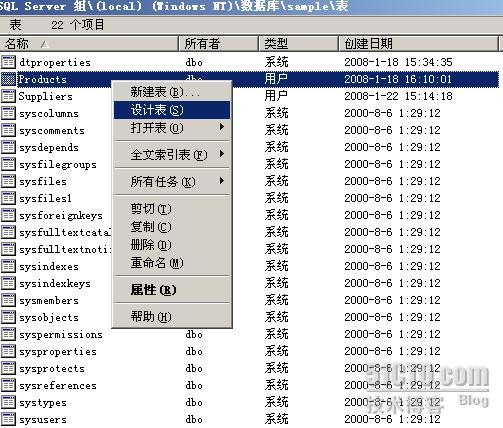Screen dimensions: 503x428
Task: Click the sysindexes table icon
Action: [8, 266]
